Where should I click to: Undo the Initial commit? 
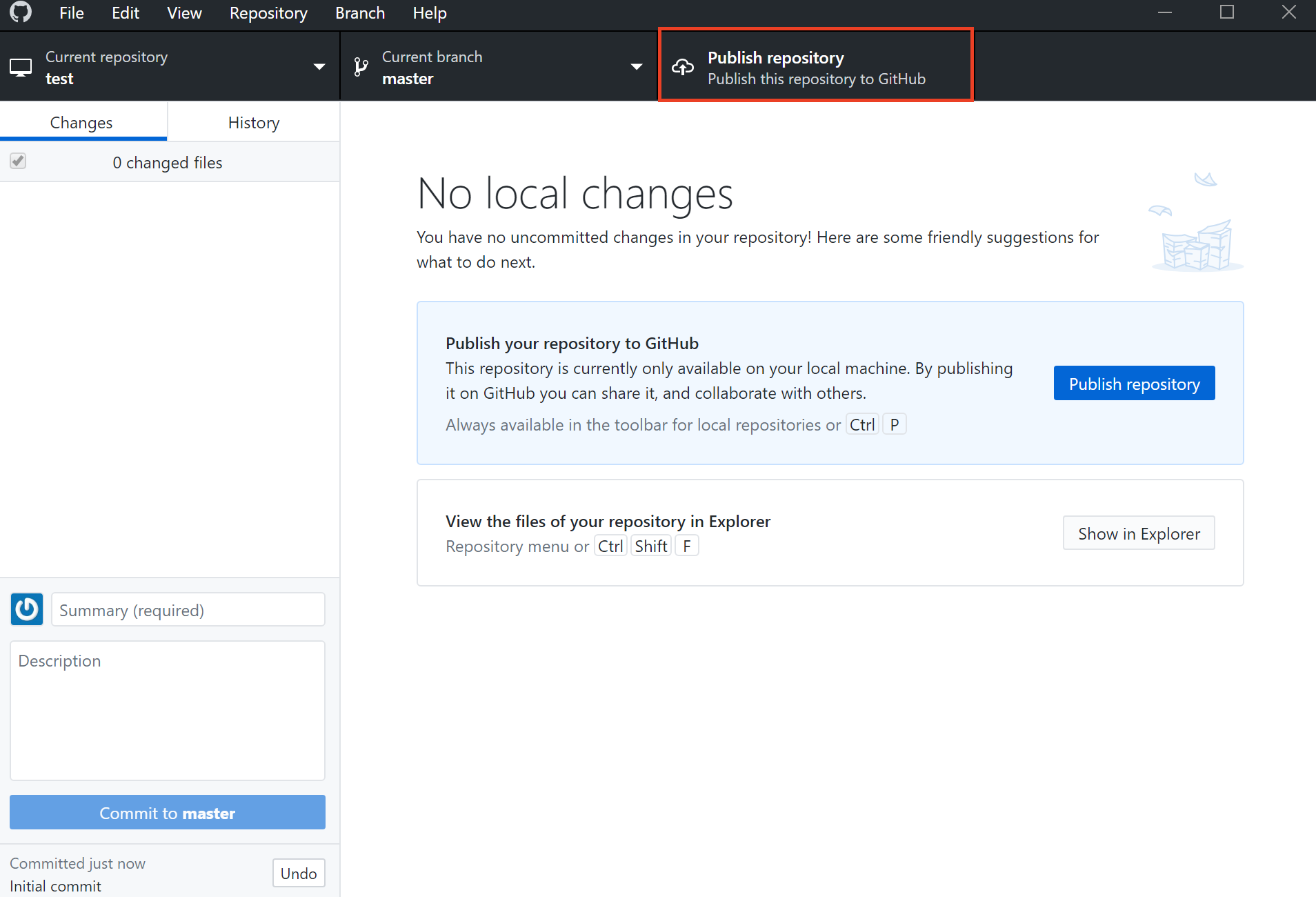[x=299, y=874]
